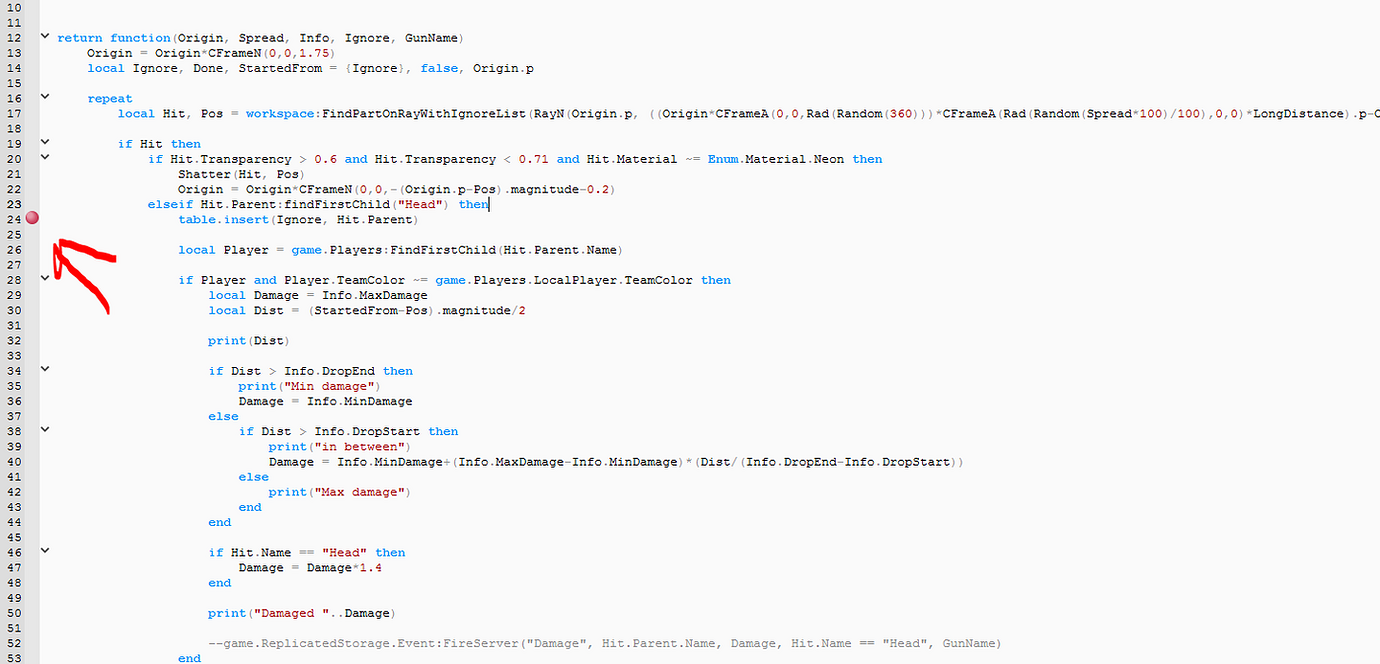Collapse the "Dist > Info.DropStart" block
The height and width of the screenshot is (664, 1380).
(x=44, y=430)
